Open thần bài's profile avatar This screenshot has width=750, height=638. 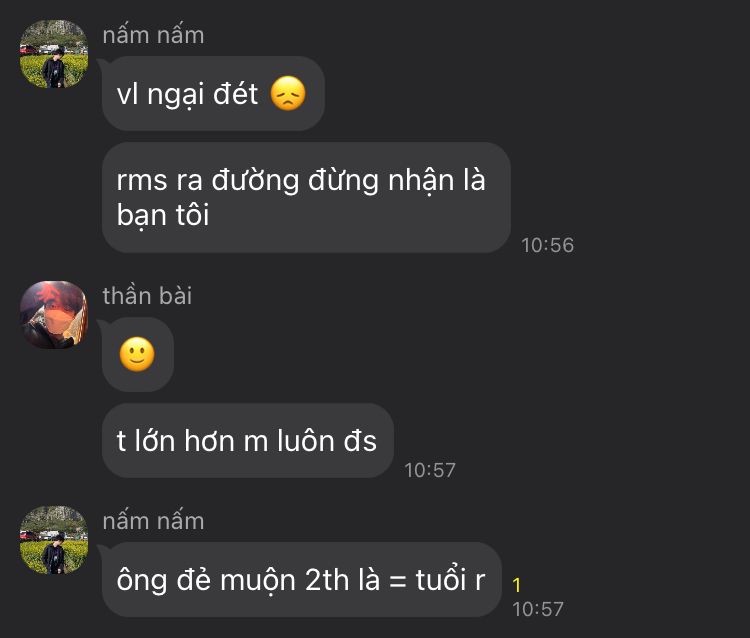click(x=54, y=315)
